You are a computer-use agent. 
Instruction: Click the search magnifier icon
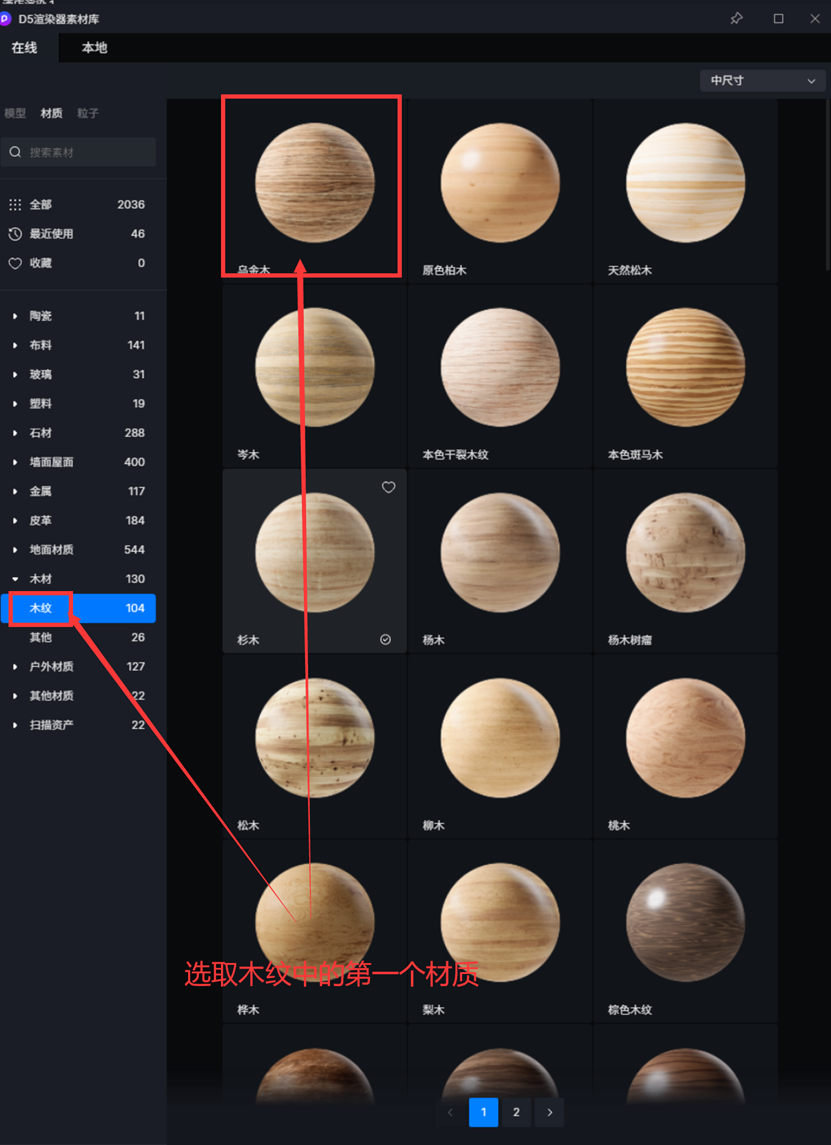coord(15,152)
